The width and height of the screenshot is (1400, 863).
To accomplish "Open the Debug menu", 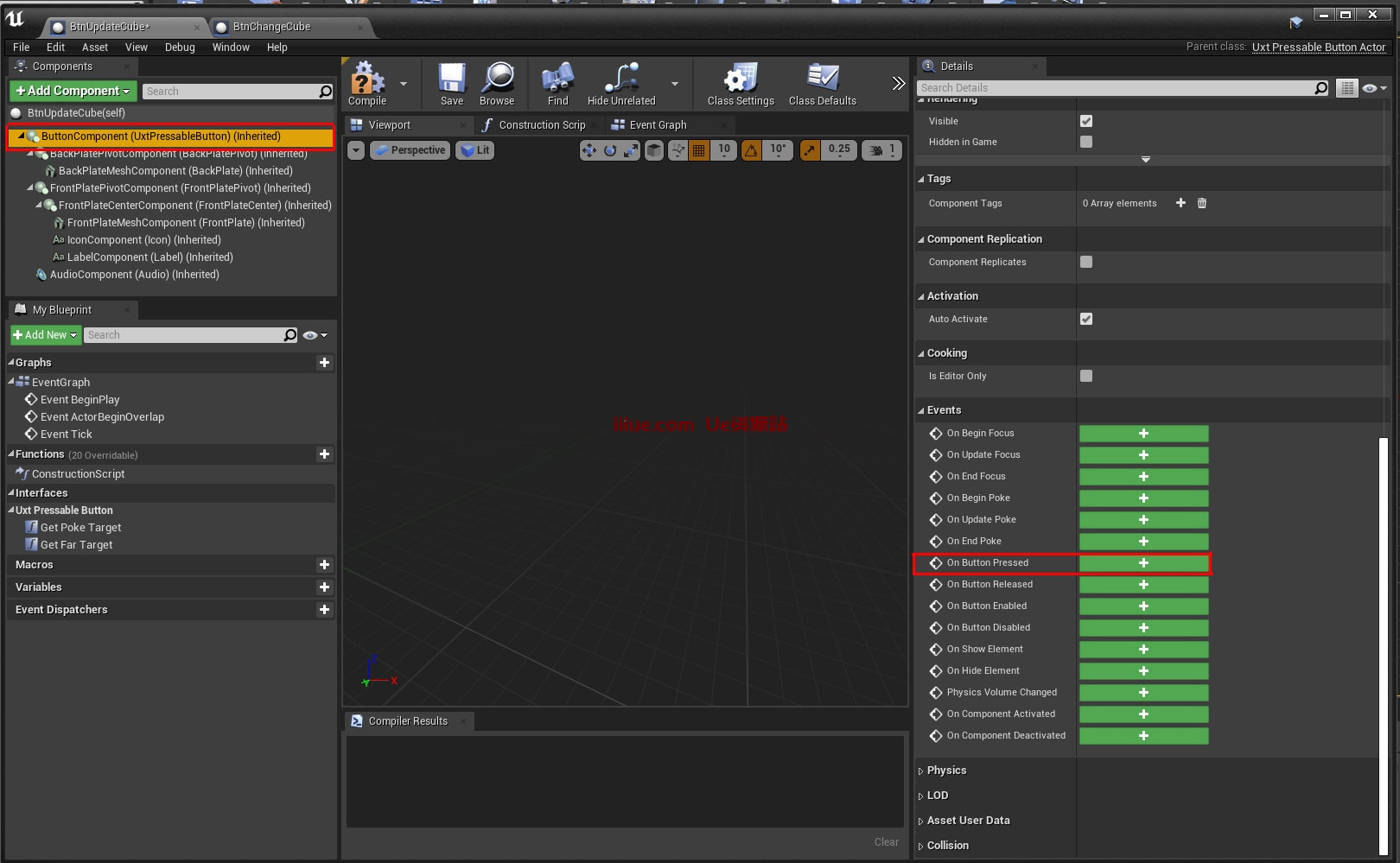I will click(x=180, y=48).
